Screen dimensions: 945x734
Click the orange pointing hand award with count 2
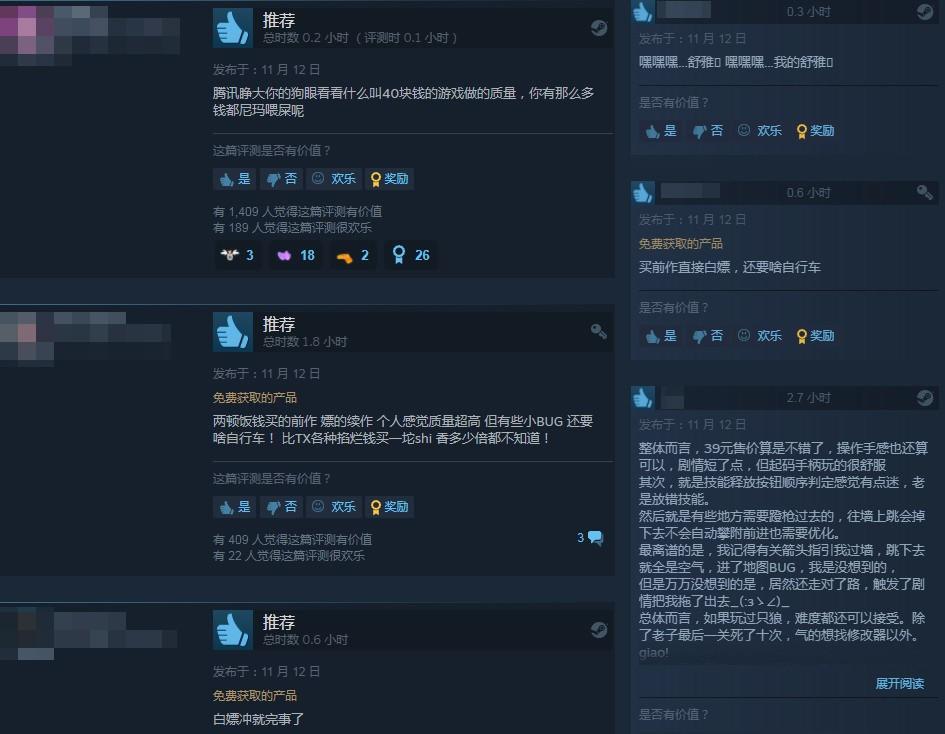(x=353, y=255)
